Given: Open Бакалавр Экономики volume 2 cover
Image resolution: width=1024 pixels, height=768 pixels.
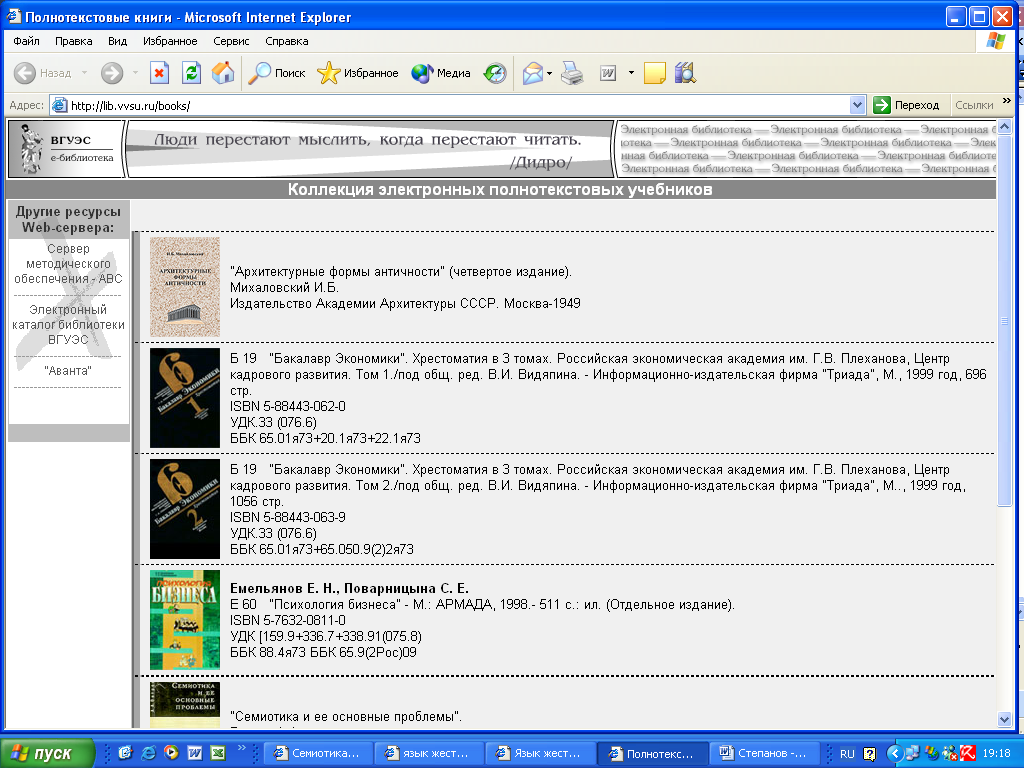Looking at the screenshot, I should pos(185,509).
